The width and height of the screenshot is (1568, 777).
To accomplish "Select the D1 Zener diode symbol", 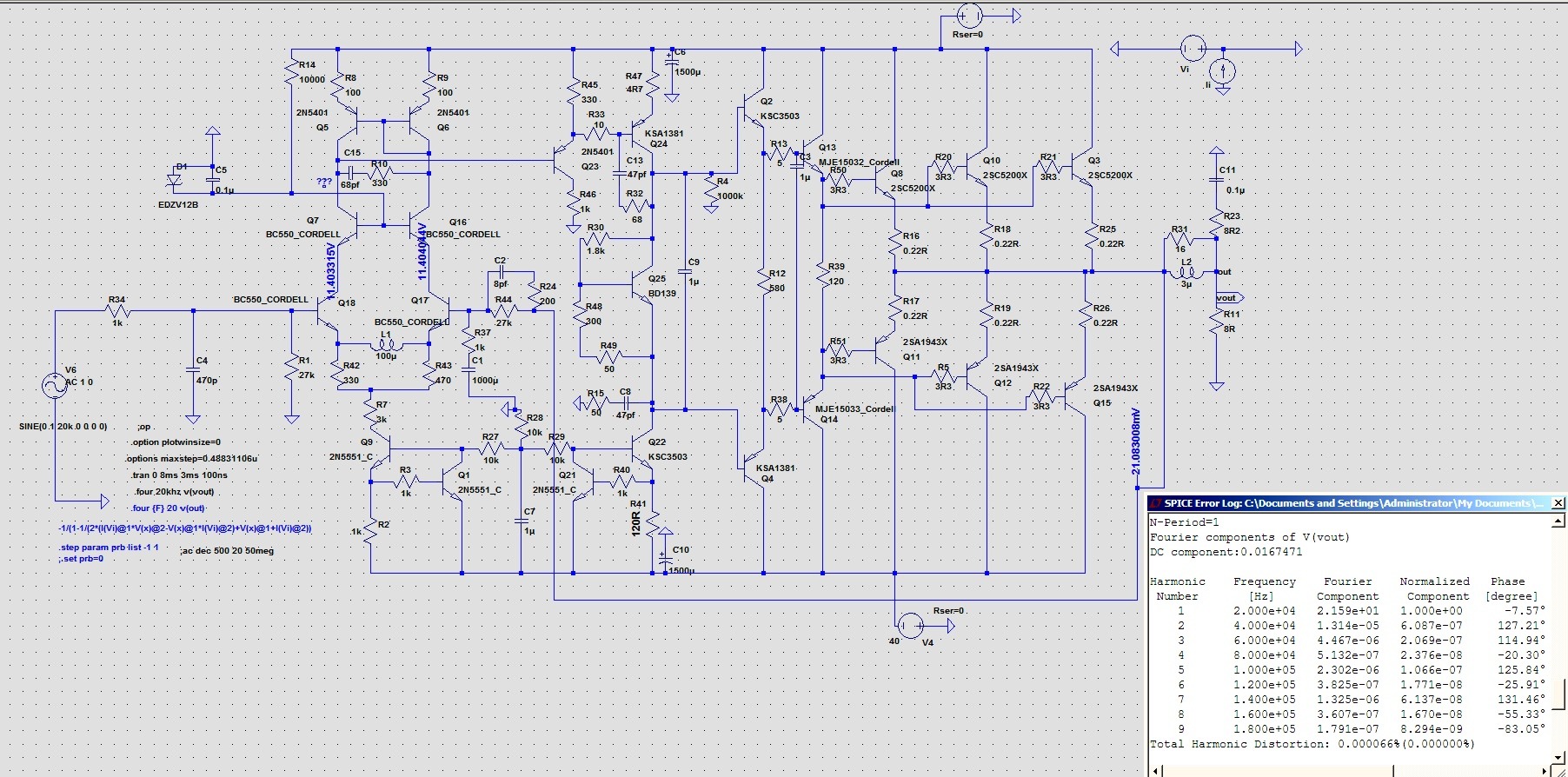I will [174, 181].
